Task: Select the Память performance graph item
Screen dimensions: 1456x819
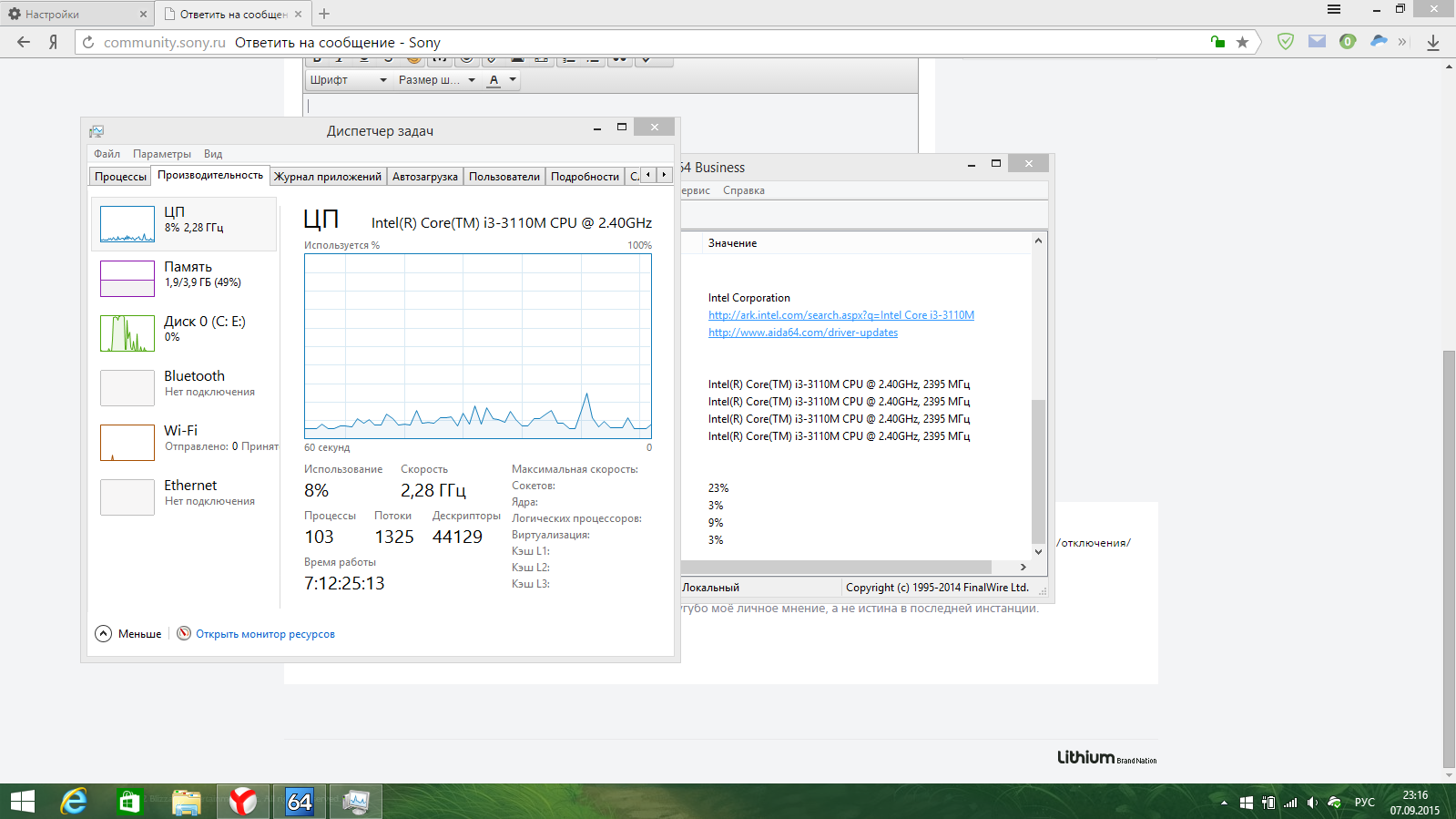Action: pos(185,277)
